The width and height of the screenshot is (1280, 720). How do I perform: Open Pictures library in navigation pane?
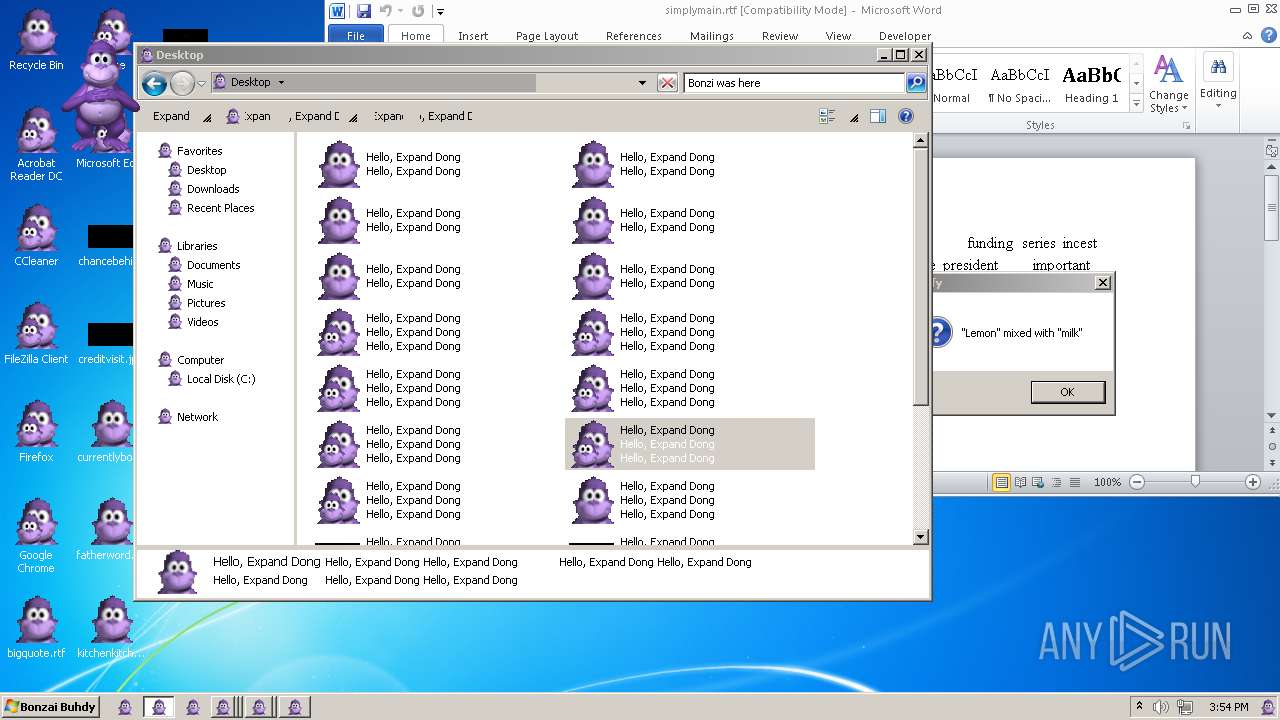pyautogui.click(x=206, y=303)
